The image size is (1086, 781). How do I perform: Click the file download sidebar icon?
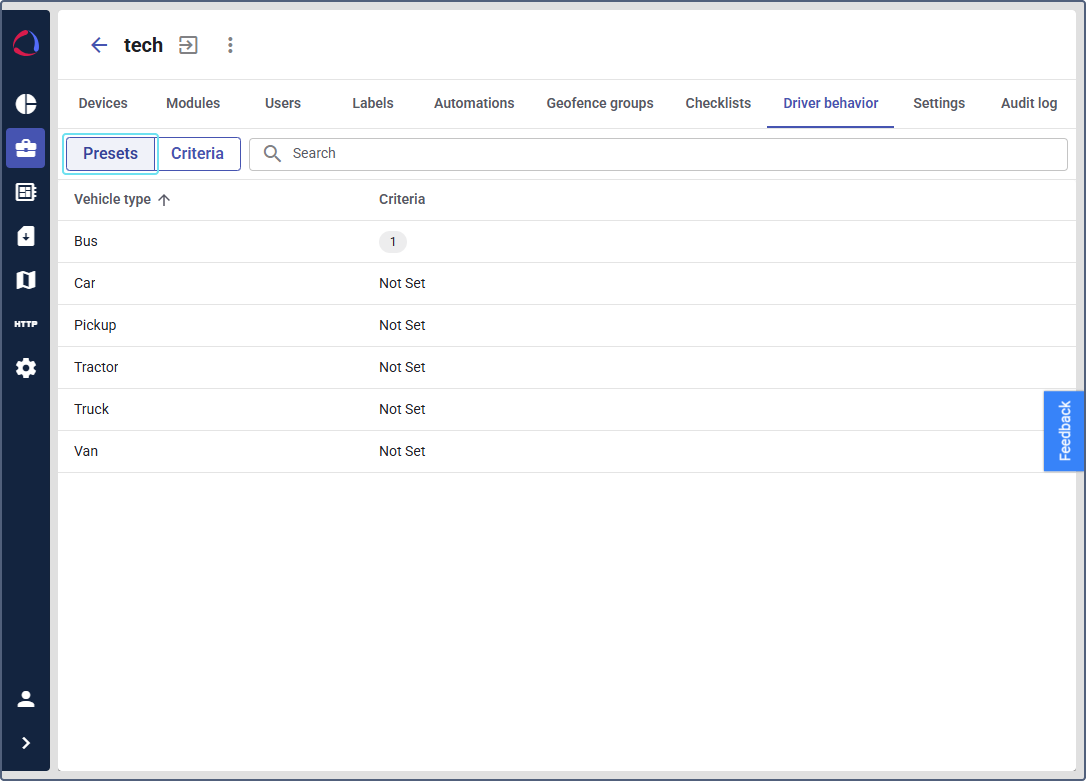coord(26,236)
